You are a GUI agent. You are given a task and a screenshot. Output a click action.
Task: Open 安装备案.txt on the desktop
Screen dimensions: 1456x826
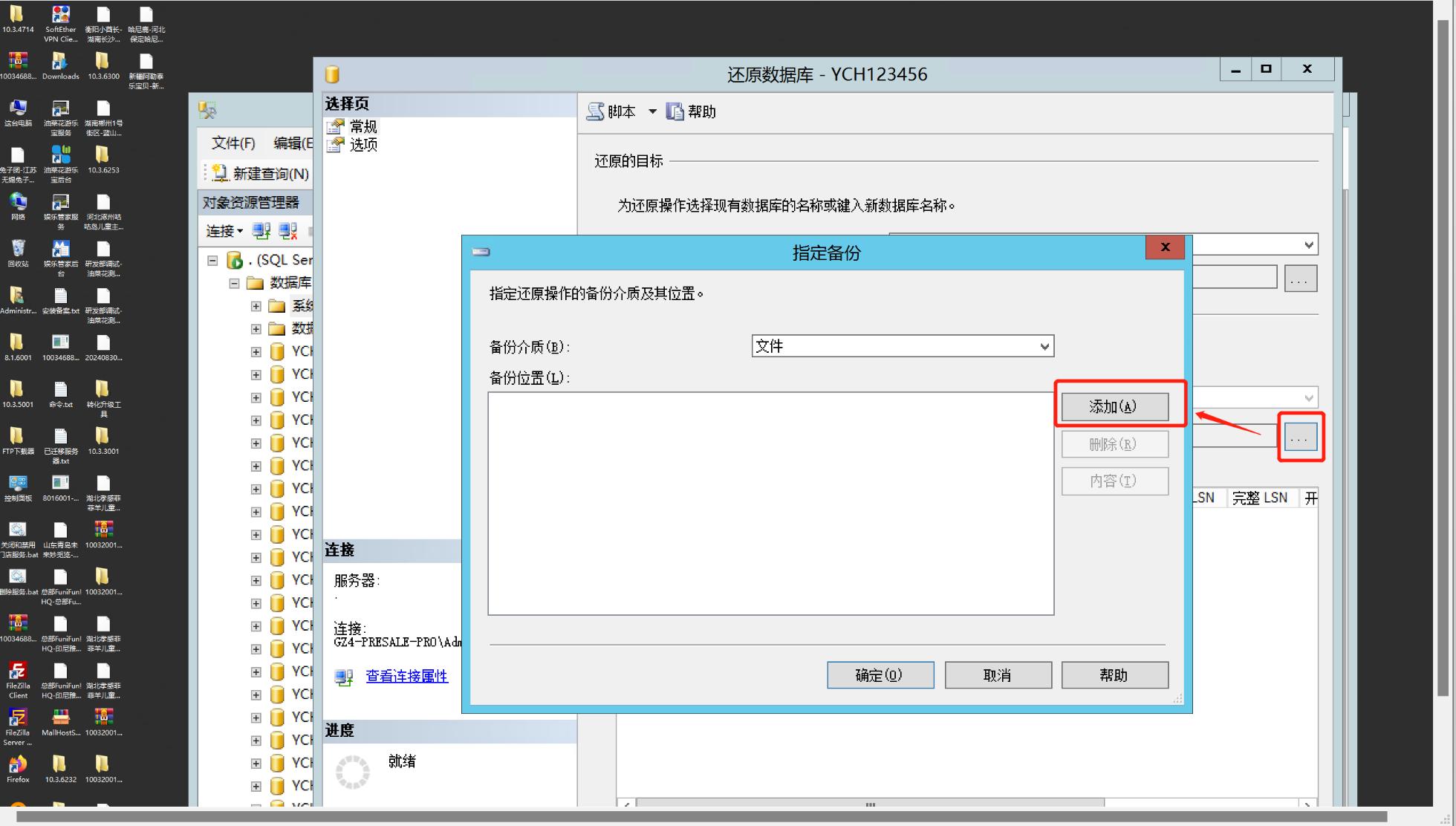[60, 300]
